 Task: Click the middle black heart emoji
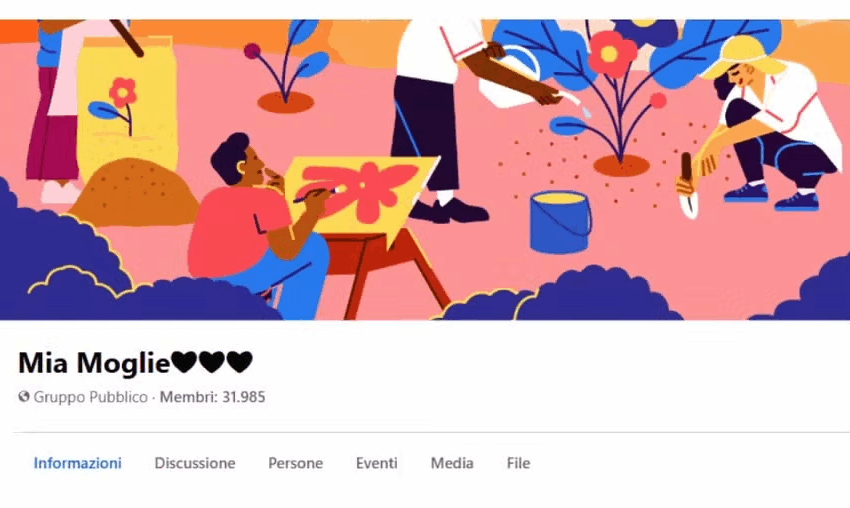(212, 362)
